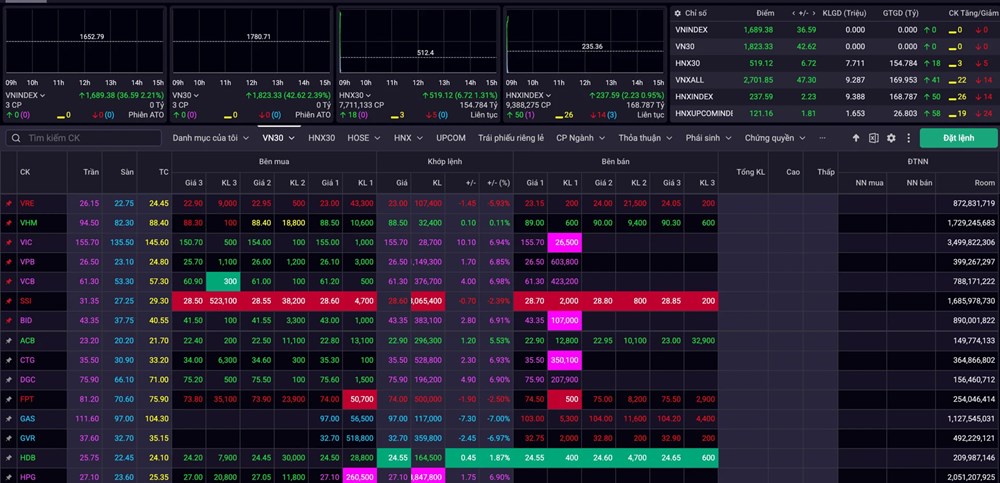Switch to the HNX30 tab
Screen dimensions: 1000x483
(x=321, y=137)
